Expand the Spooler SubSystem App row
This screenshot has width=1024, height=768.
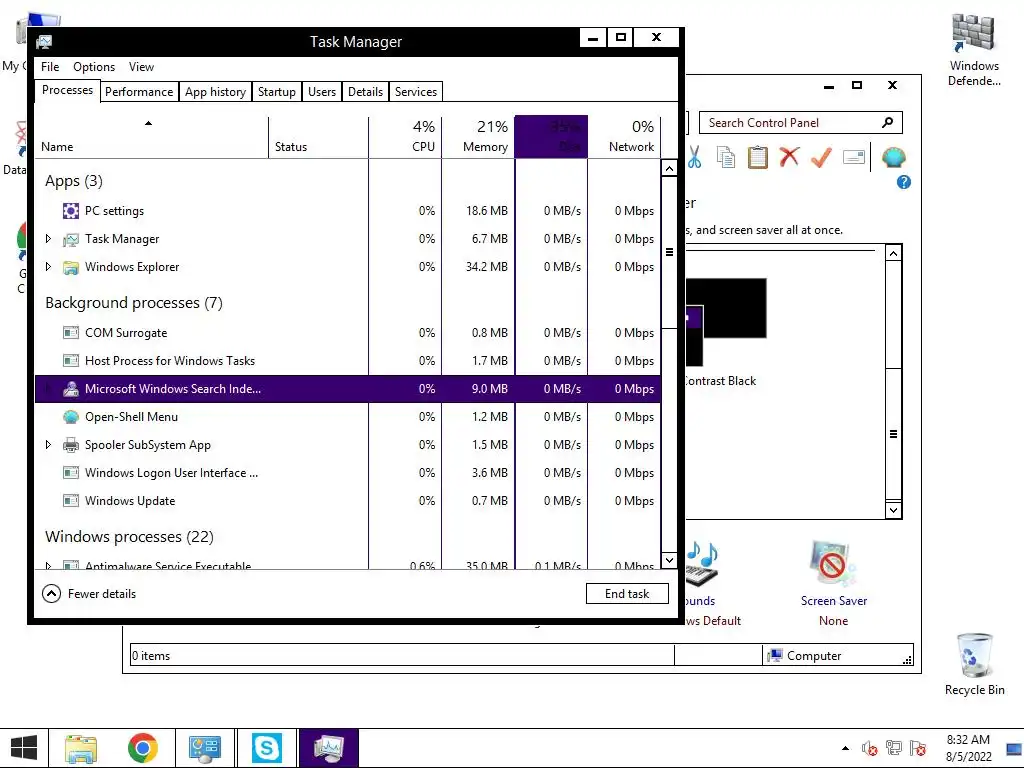(x=48, y=445)
